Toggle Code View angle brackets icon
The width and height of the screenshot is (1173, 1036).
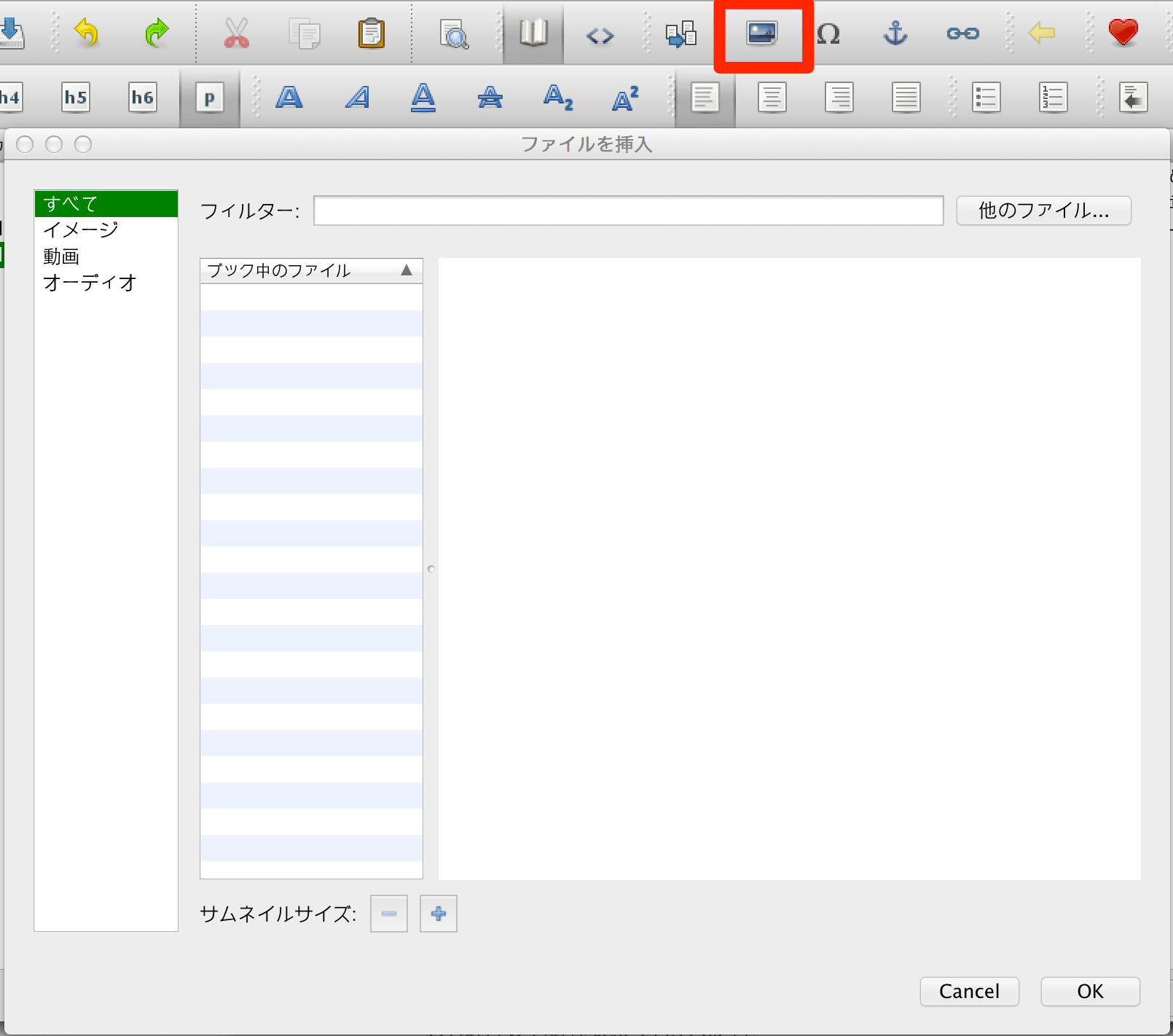[x=600, y=35]
